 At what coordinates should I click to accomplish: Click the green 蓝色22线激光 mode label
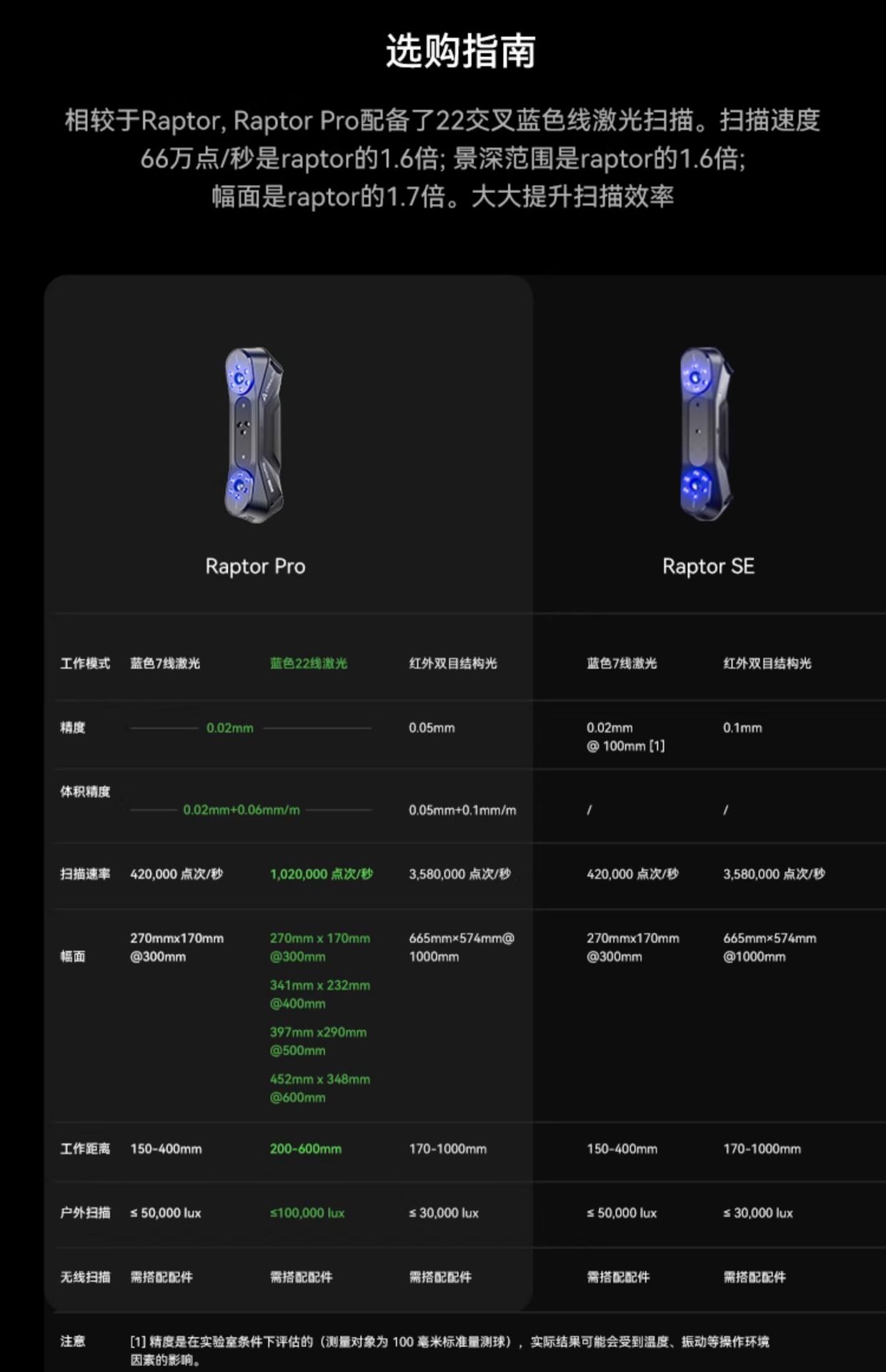tap(309, 663)
